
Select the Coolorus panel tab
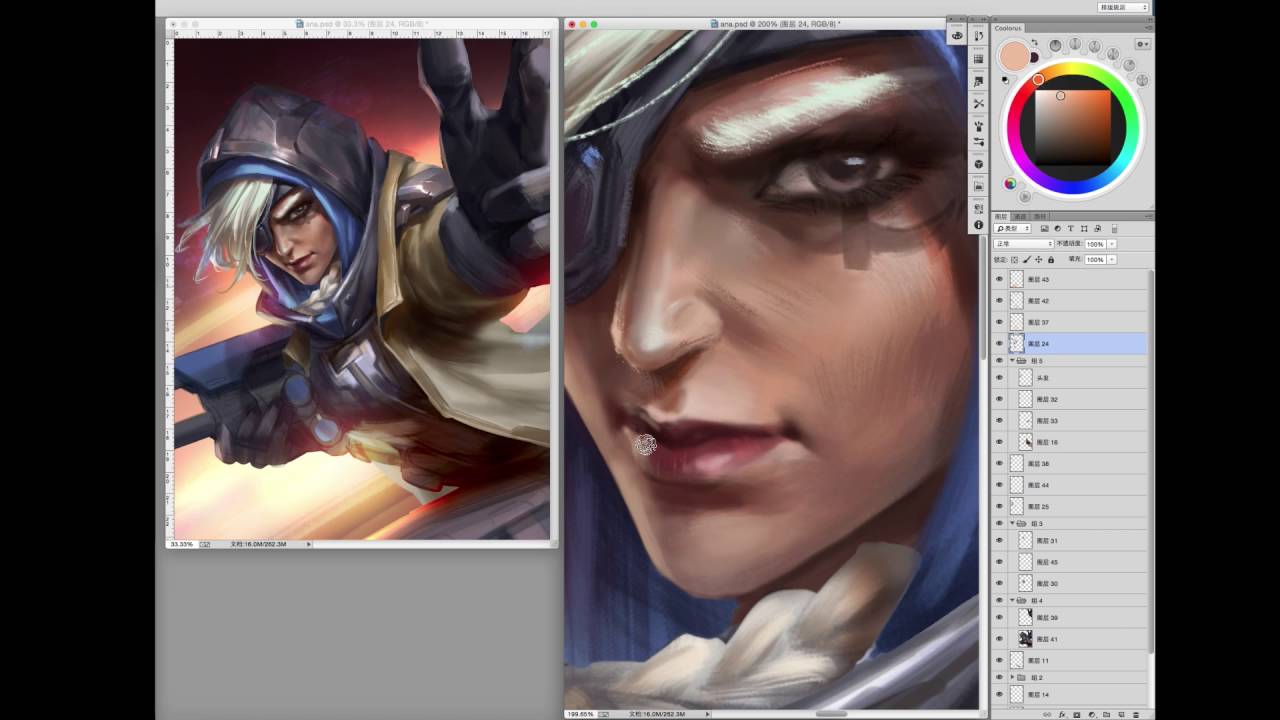1008,28
